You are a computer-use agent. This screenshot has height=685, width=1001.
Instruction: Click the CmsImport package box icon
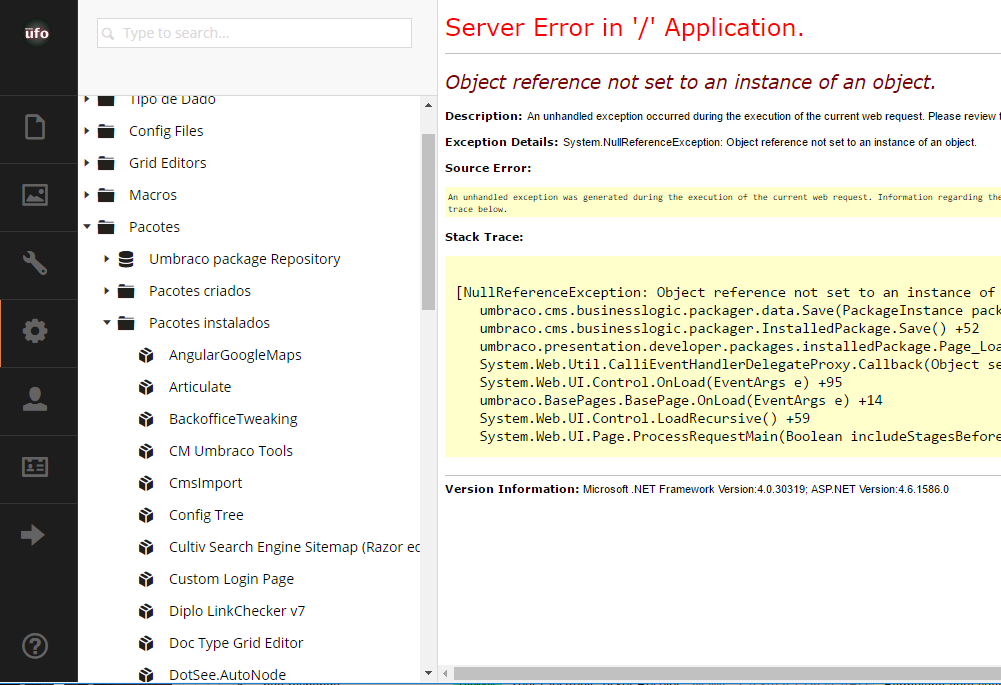146,483
